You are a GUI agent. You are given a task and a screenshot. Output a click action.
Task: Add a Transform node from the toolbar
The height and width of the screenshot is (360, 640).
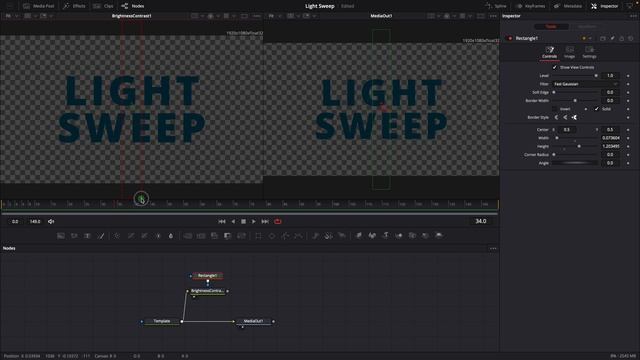point(242,236)
